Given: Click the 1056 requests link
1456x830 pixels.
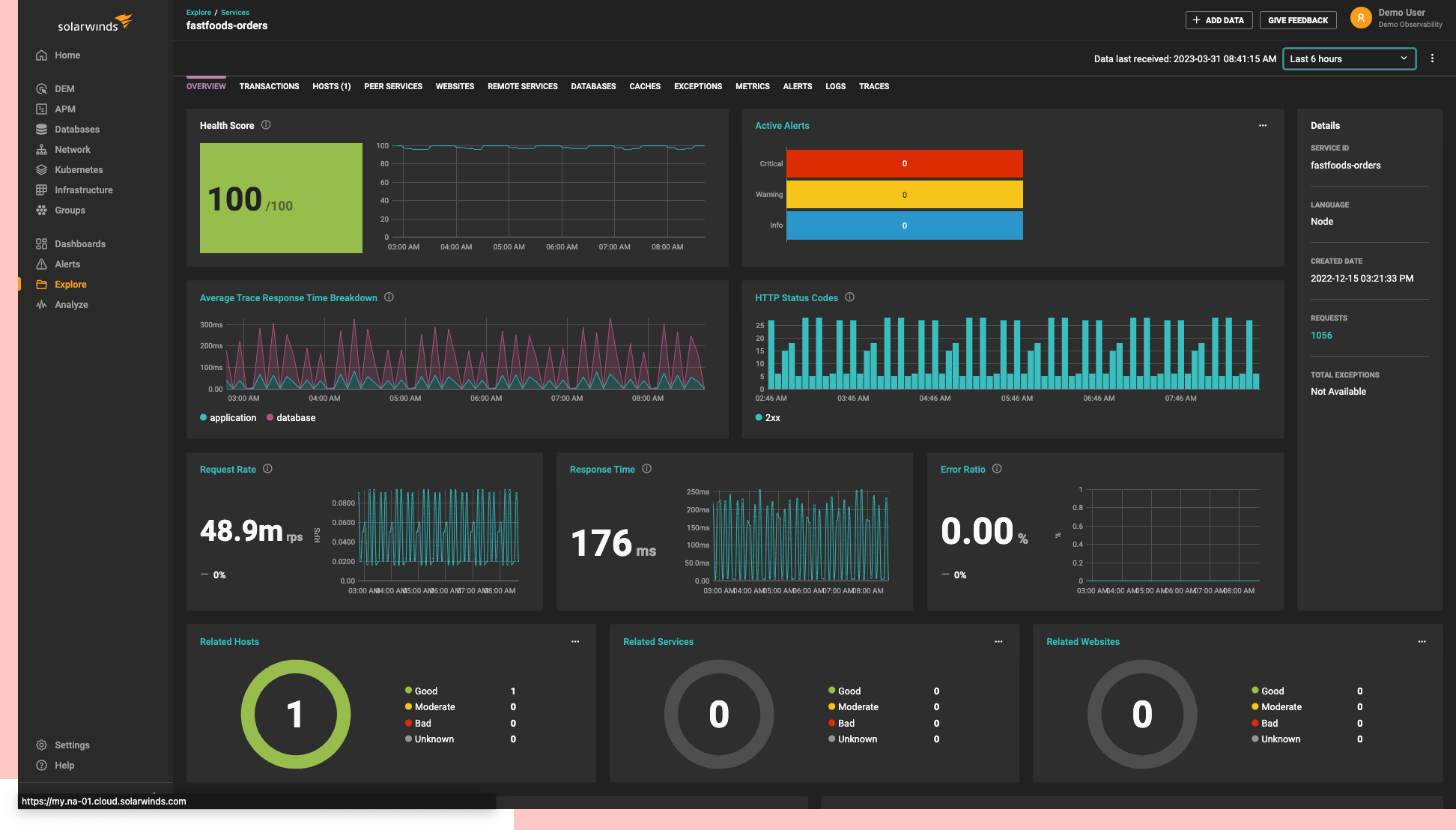Looking at the screenshot, I should click(x=1321, y=336).
